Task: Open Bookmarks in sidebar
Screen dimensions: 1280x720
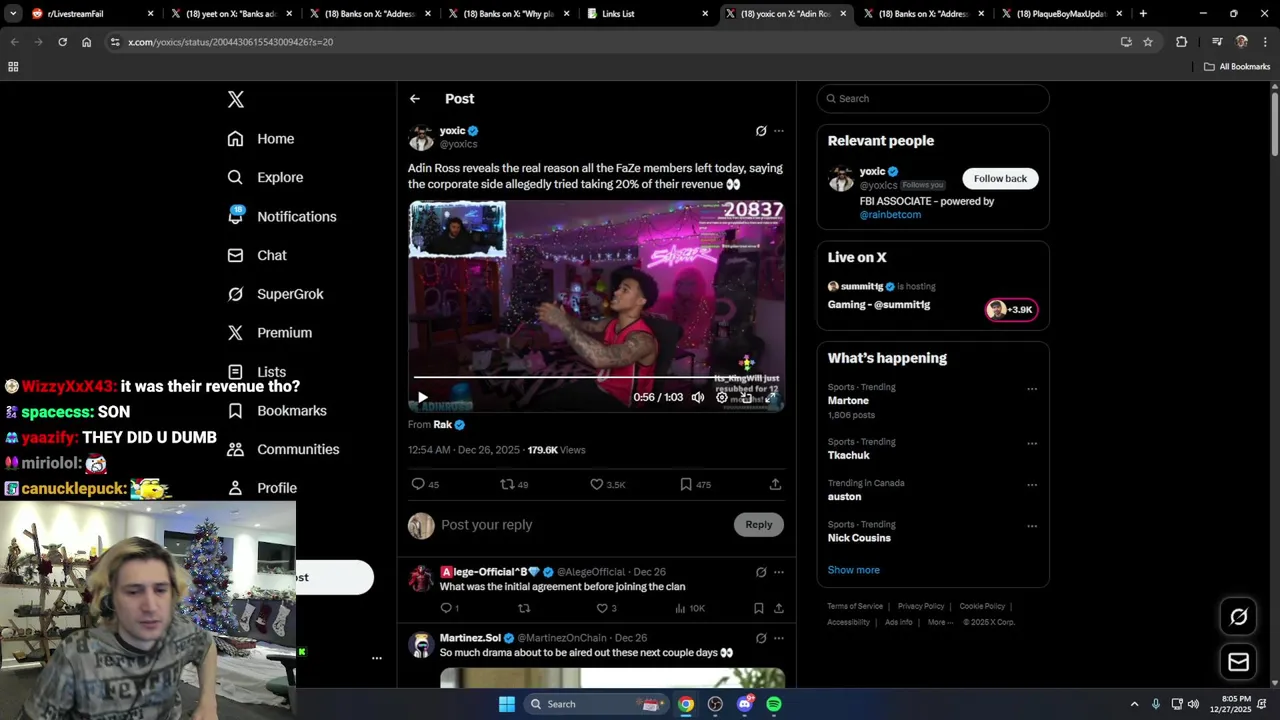Action: (x=277, y=411)
